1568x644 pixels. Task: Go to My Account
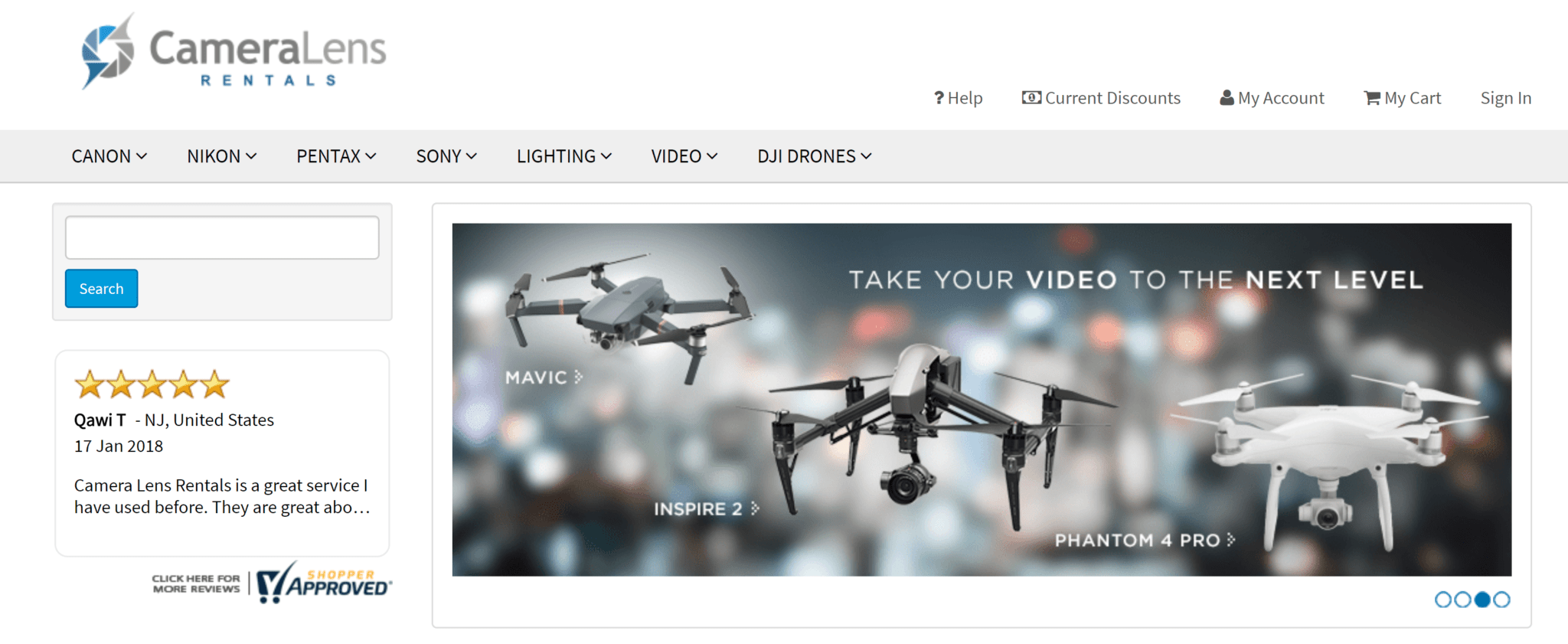coord(1272,98)
